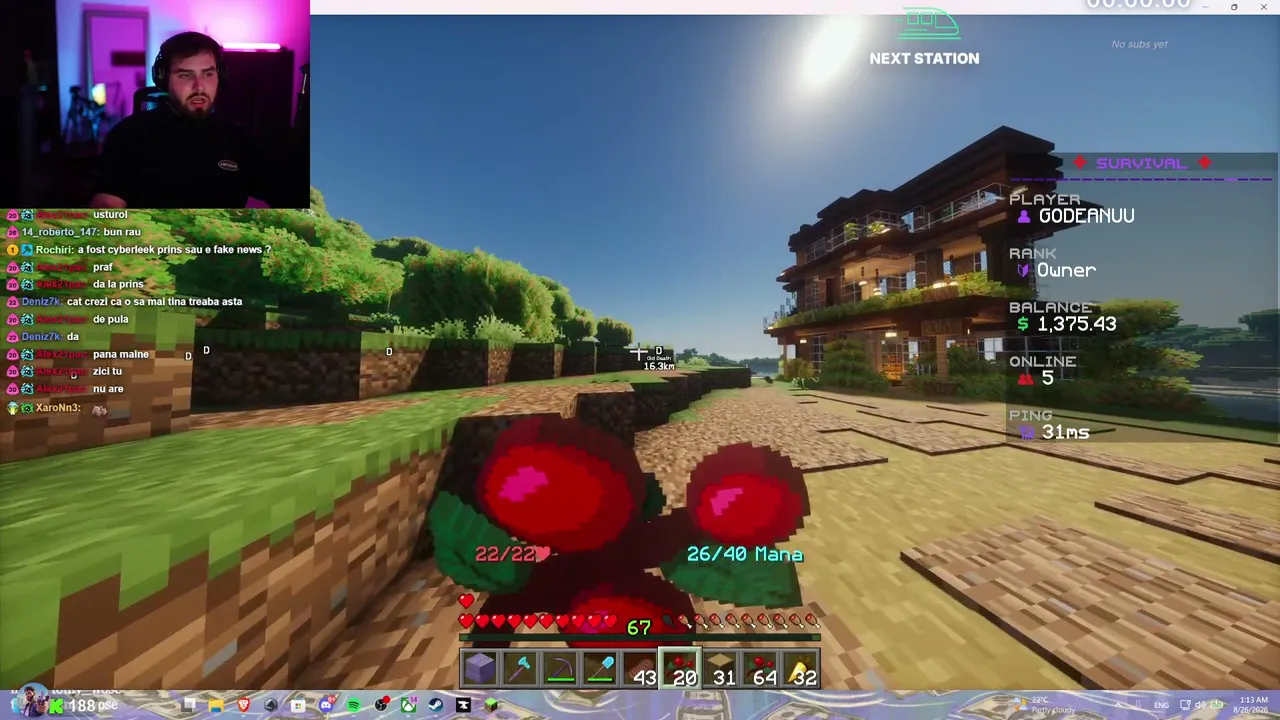This screenshot has height=720, width=1280.
Task: Open Steam from the taskbar
Action: pos(436,706)
